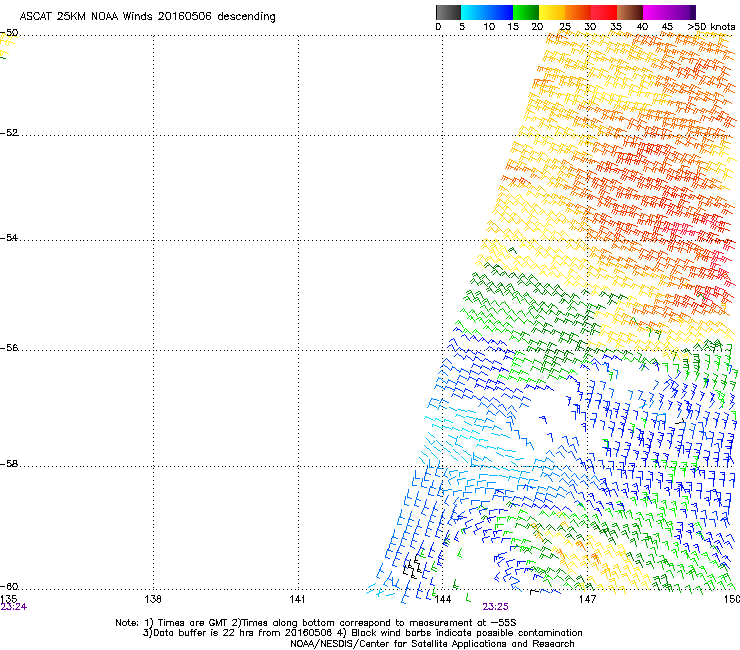Click the 138 longitude axis label
Screen dimensions: 740x650
point(153,599)
